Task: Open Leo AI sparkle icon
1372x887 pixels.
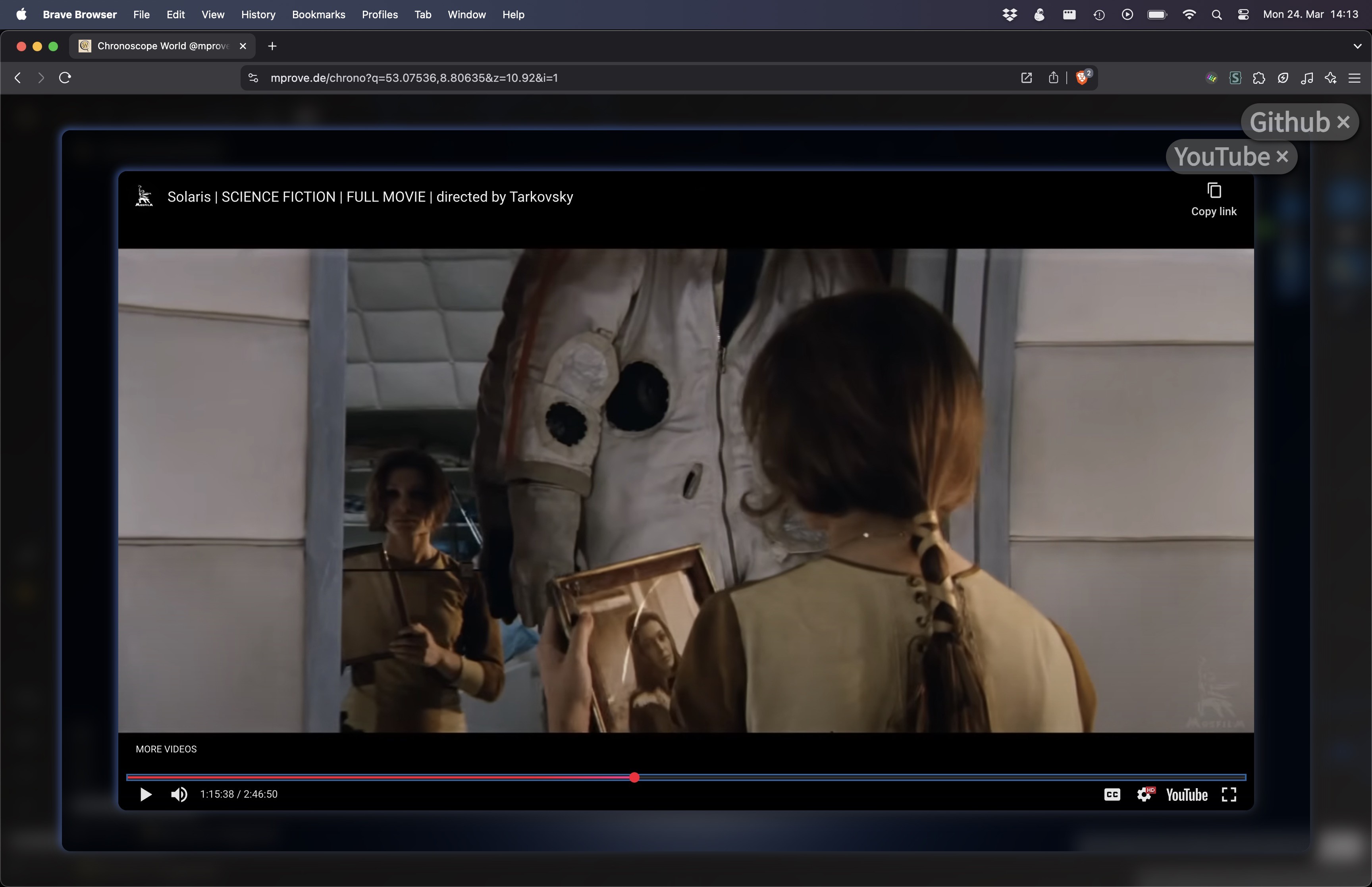Action: click(x=1331, y=78)
